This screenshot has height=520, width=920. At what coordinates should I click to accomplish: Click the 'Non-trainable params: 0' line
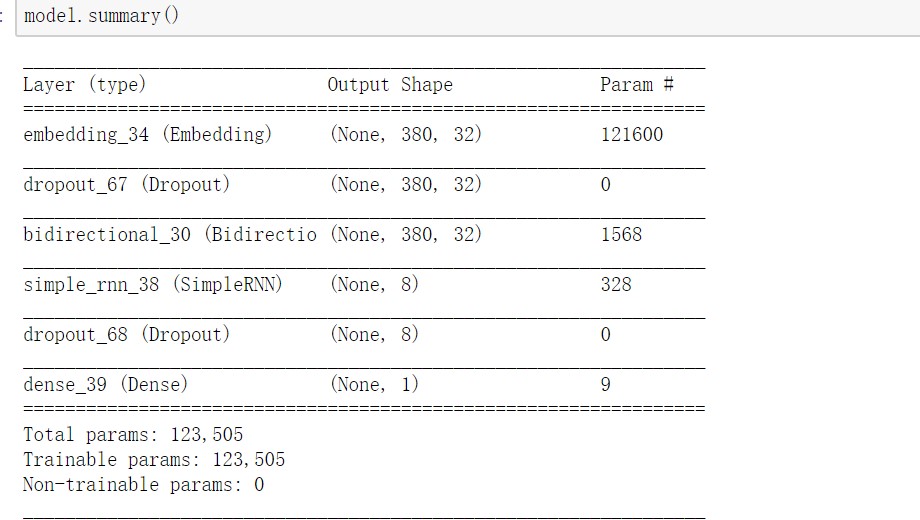click(x=143, y=485)
